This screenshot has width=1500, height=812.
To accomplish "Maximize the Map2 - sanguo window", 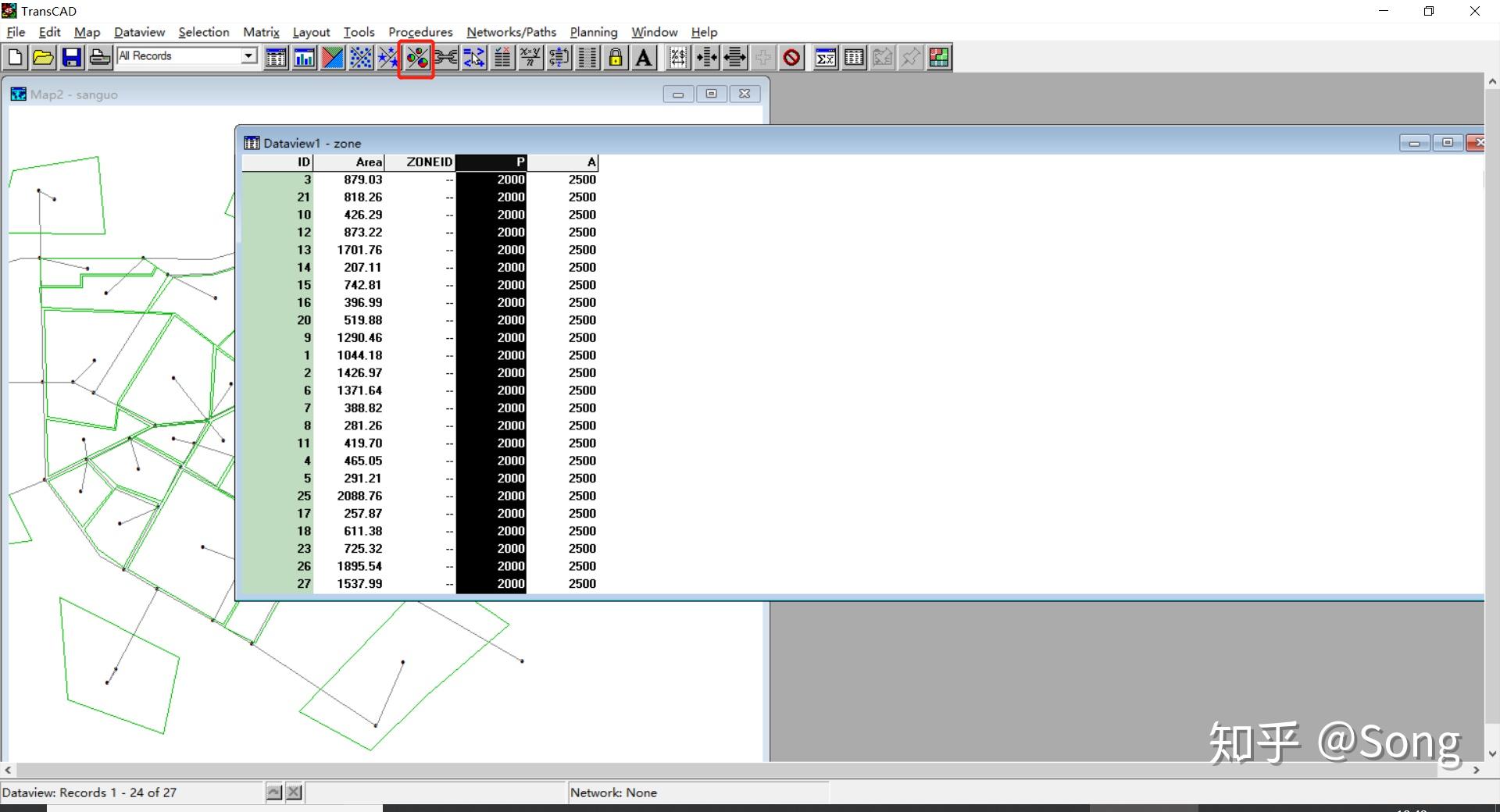I will 711,94.
